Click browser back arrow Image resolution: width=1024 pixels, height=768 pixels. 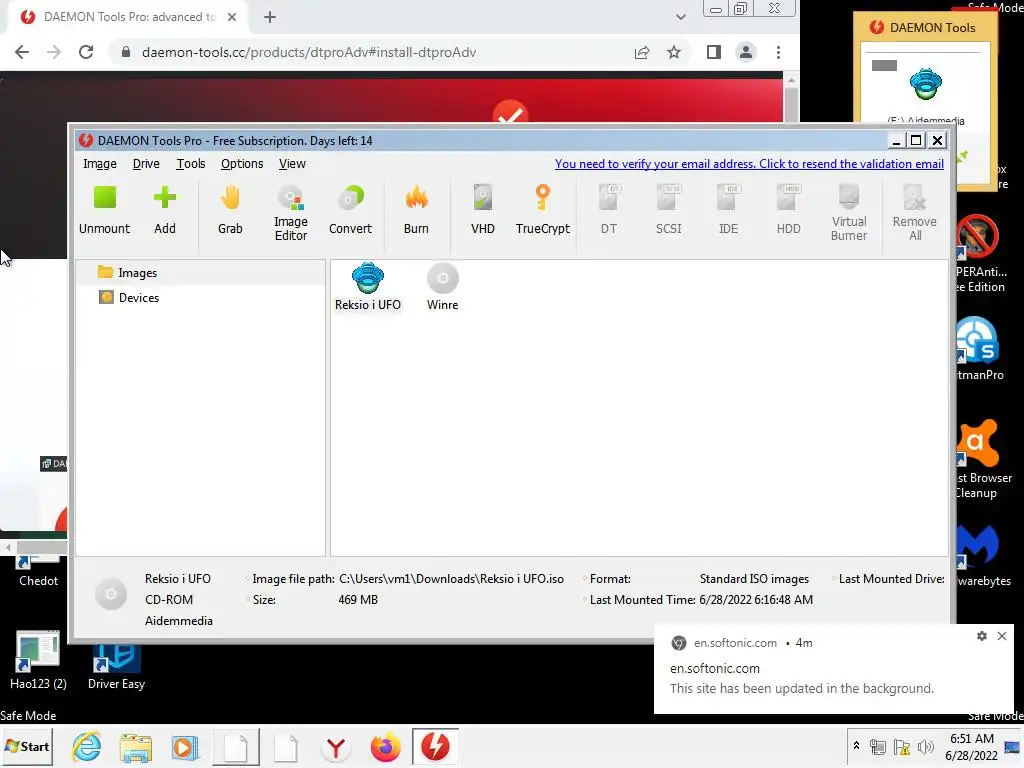point(22,52)
